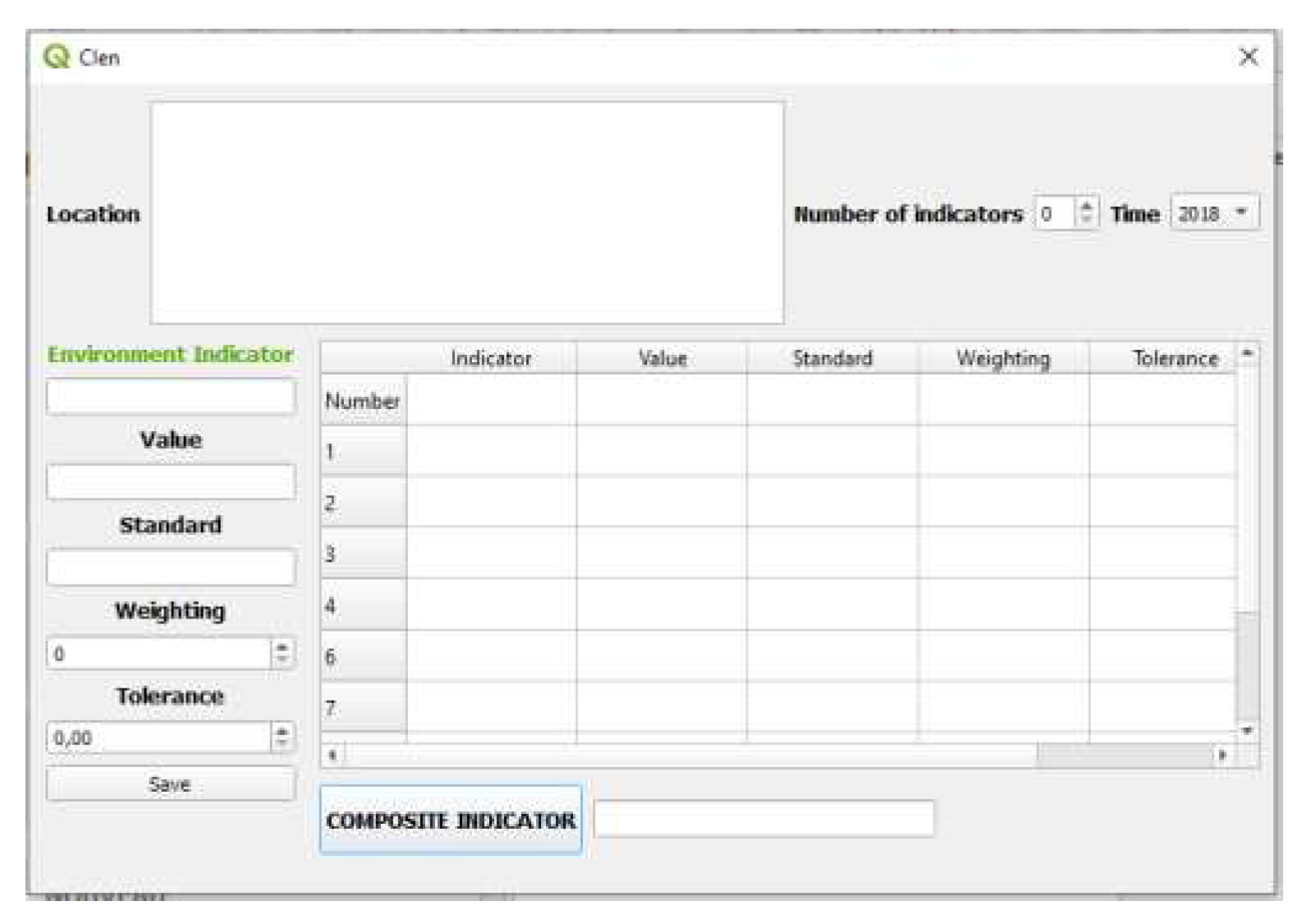Select the Indicator column header
The height and width of the screenshot is (924, 1316).
490,358
